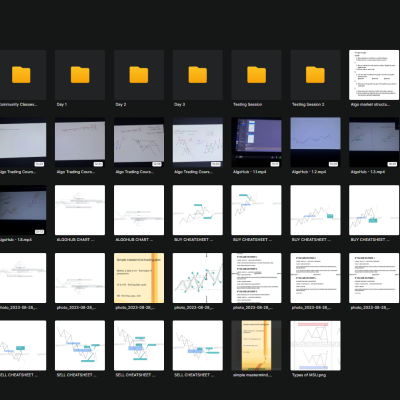Click the 'simple mastermind...' file name label
The height and width of the screenshot is (400, 400).
point(252,375)
